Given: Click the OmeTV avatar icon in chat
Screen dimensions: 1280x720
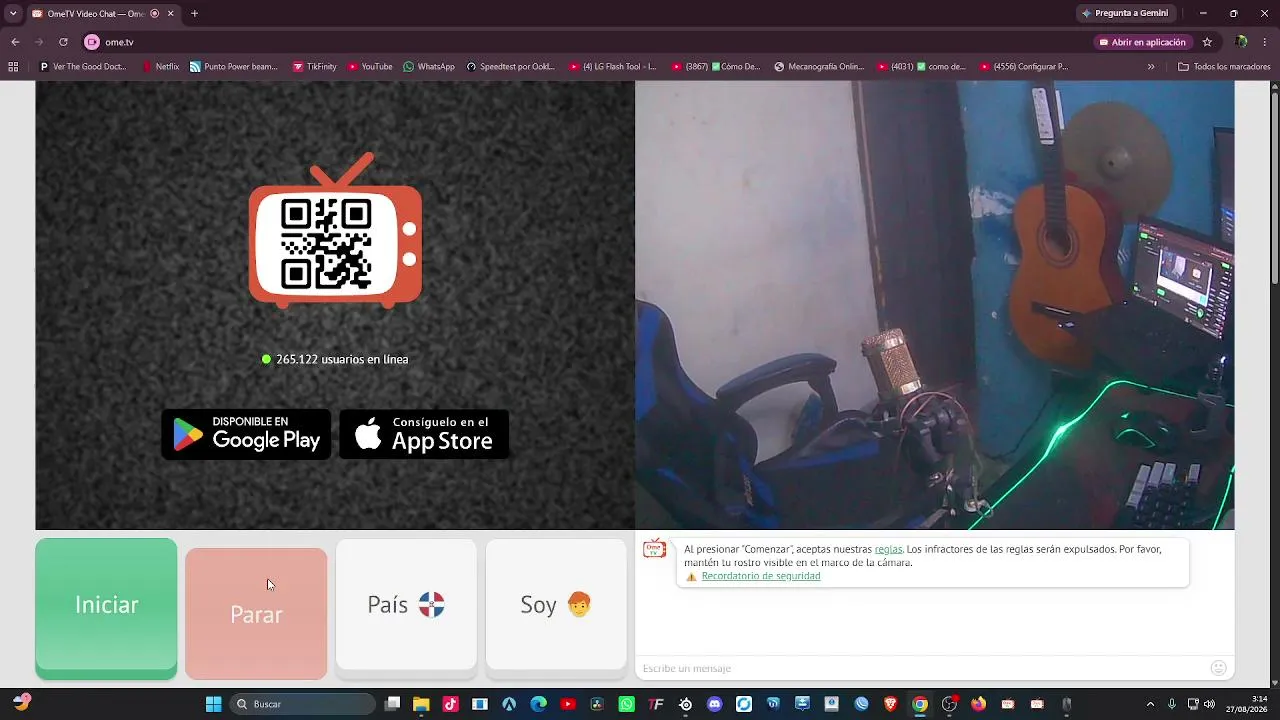Looking at the screenshot, I should click(x=655, y=549).
